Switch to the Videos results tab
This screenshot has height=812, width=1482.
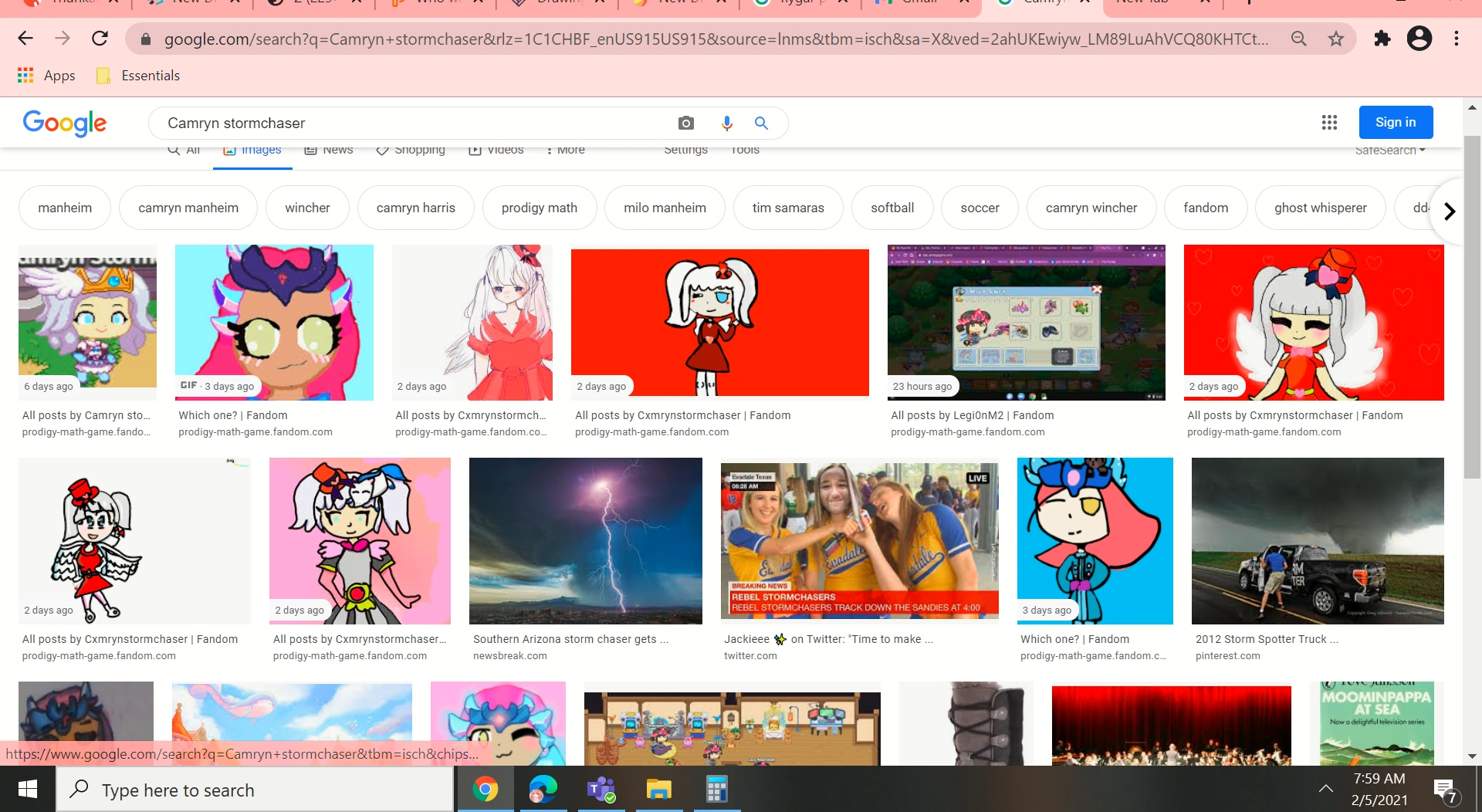coord(496,150)
